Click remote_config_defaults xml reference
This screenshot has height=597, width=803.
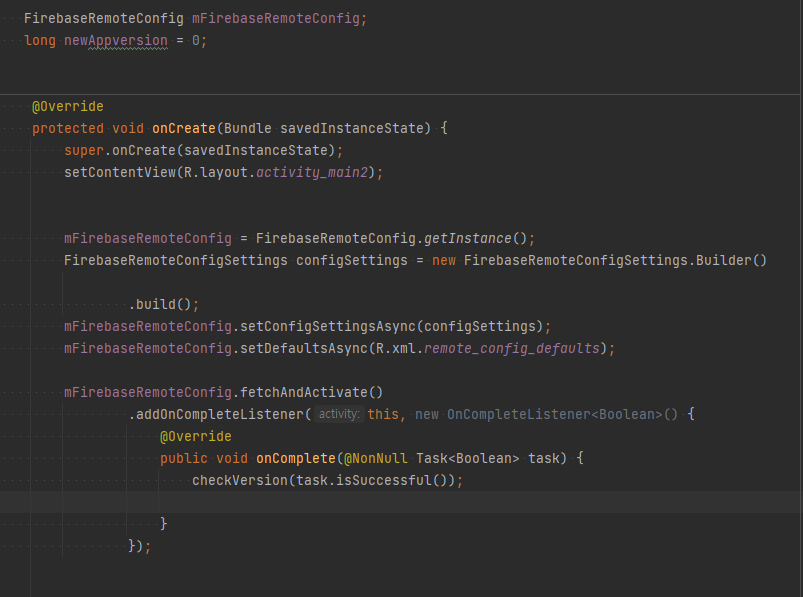[512, 349]
